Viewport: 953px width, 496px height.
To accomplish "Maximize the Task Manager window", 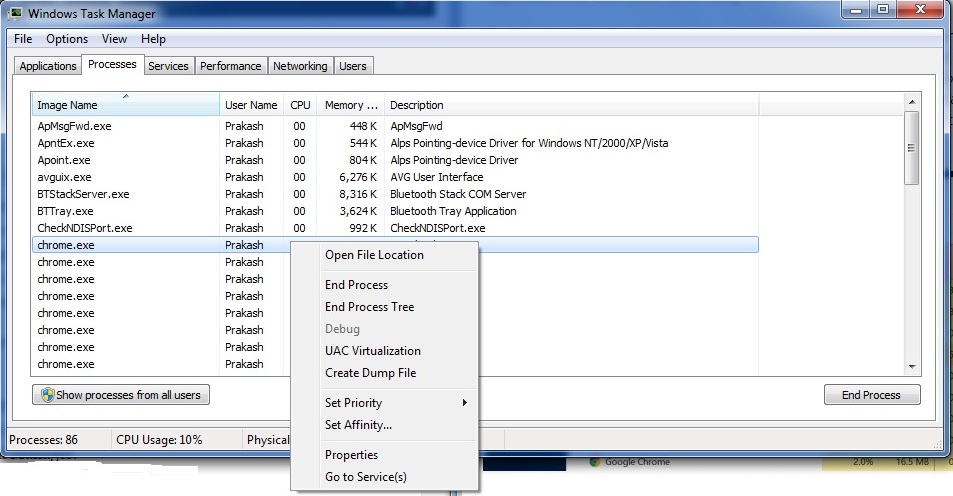I will click(883, 10).
